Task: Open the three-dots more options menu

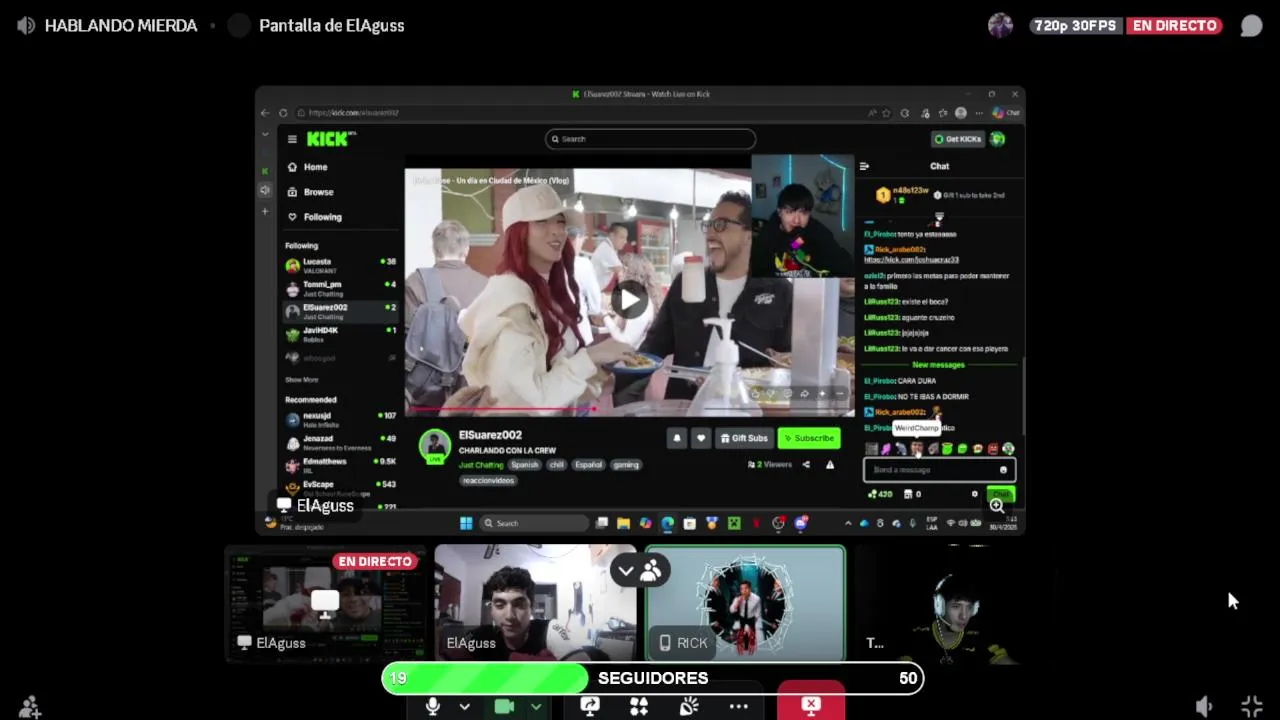Action: click(x=739, y=706)
